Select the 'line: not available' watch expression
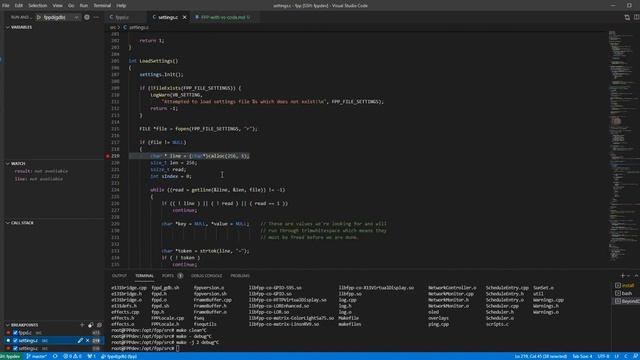This screenshot has width=640, height=360. click(x=39, y=179)
